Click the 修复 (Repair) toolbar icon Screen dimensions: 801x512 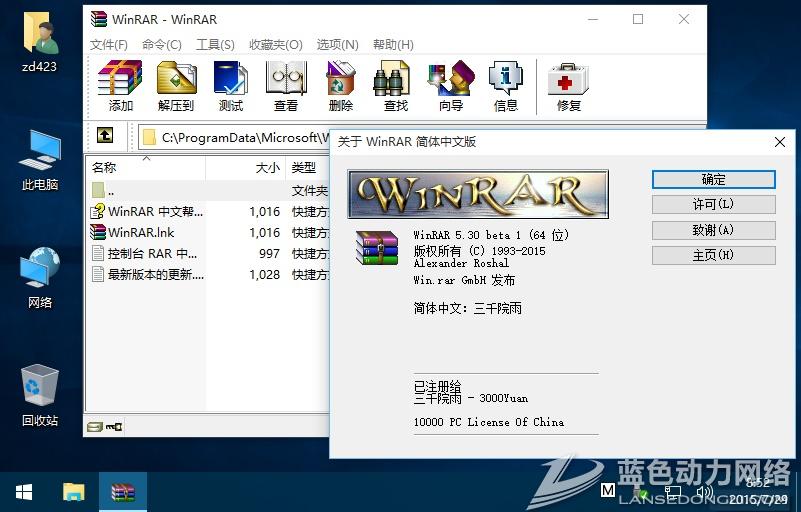[568, 85]
